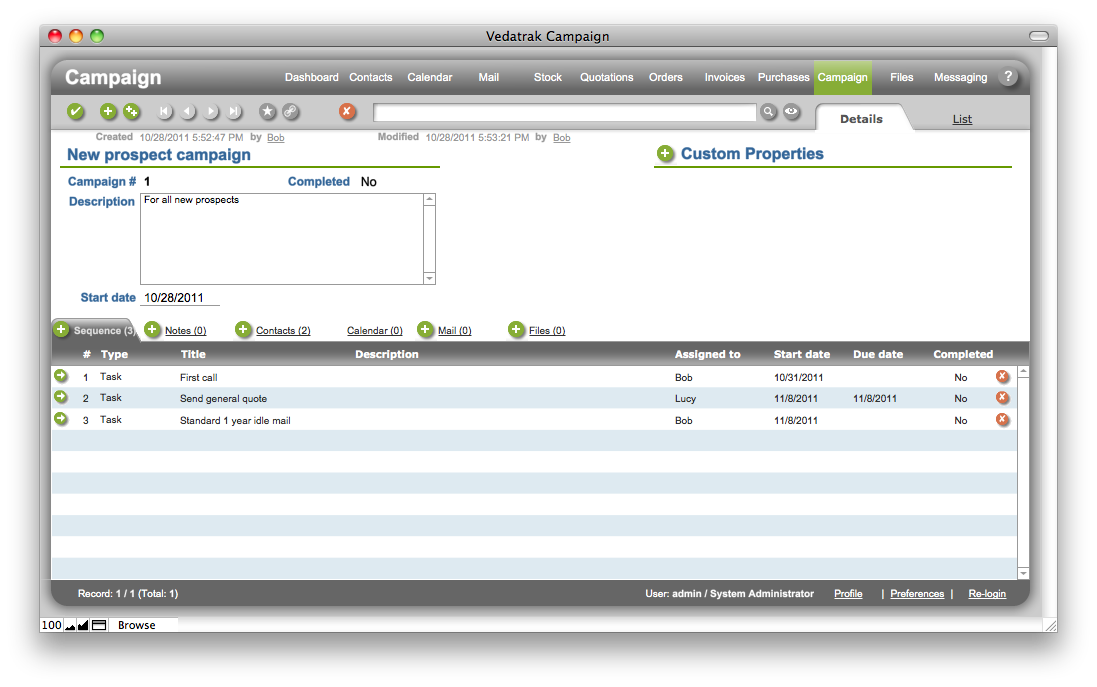Go to the last record
1097x687 pixels.
pos(234,111)
